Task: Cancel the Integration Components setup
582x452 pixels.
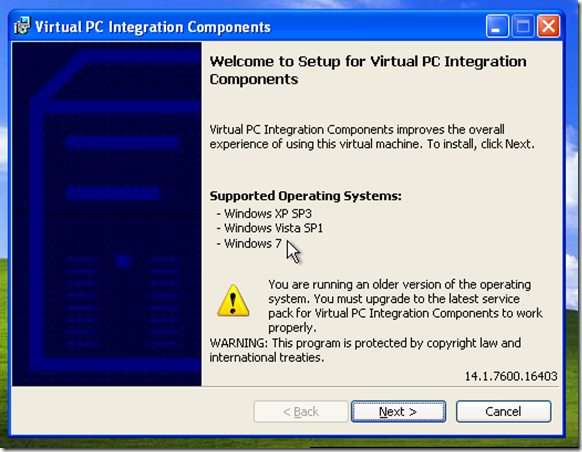Action: pyautogui.click(x=503, y=411)
